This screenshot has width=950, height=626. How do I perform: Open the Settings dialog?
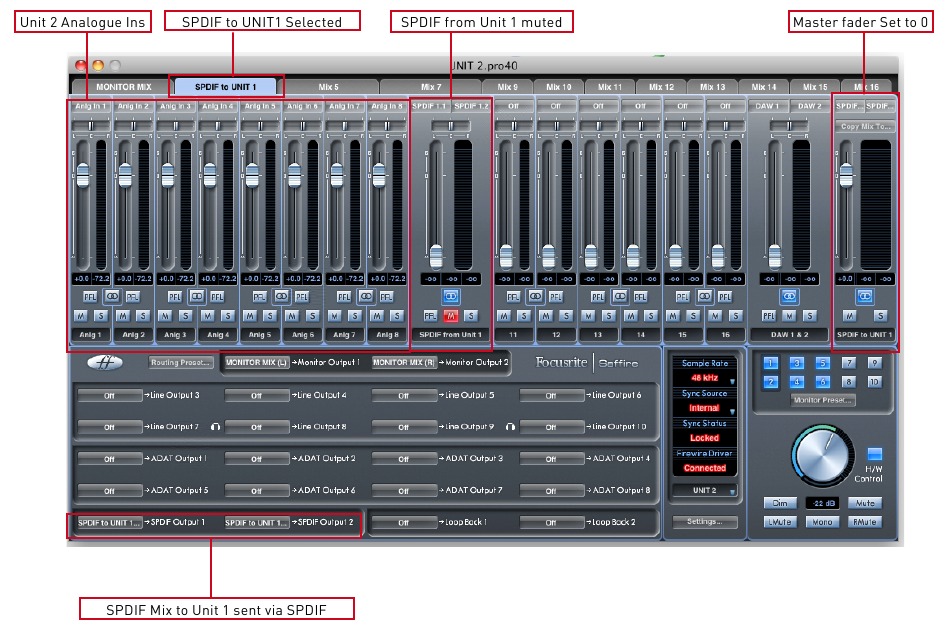pos(705,521)
